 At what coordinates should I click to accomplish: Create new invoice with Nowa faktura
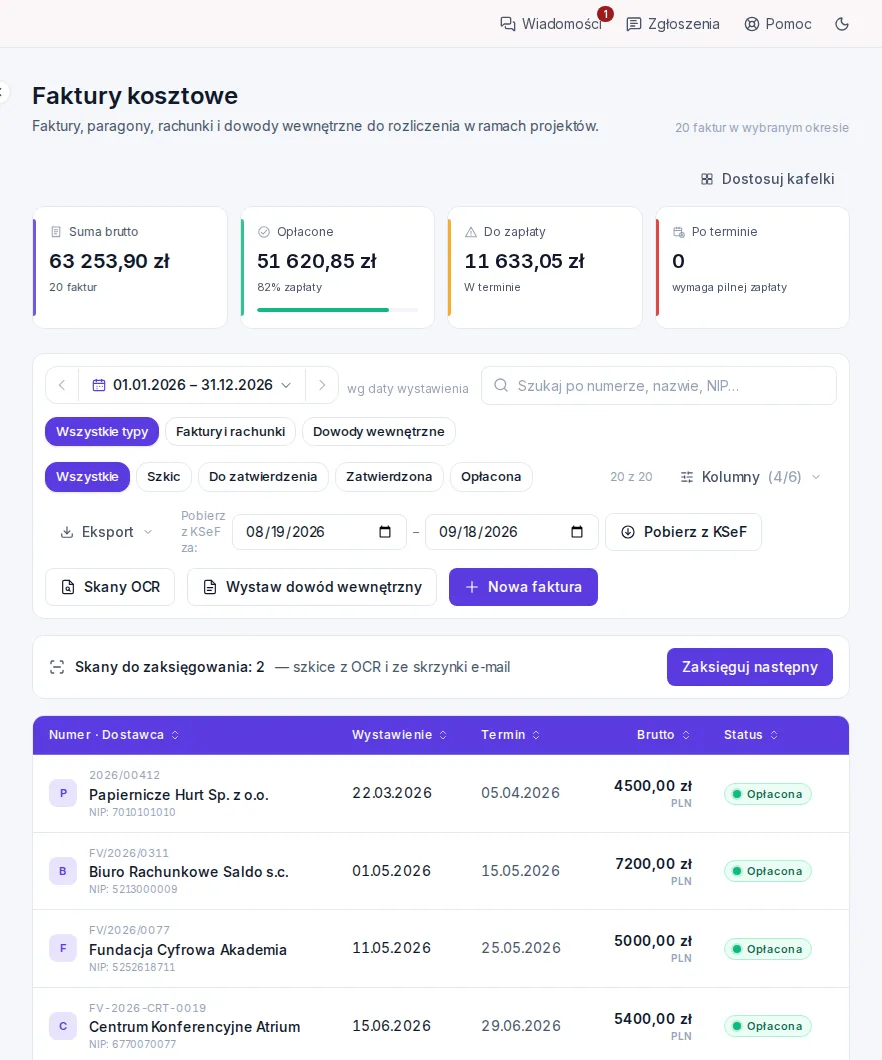coord(523,587)
